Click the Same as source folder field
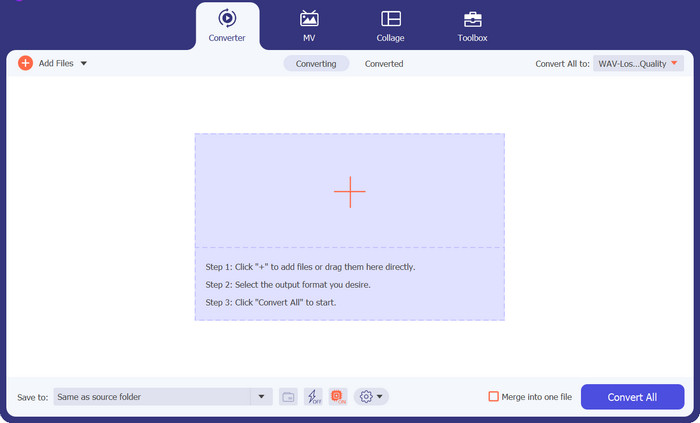Viewport: 700px width, 423px height. click(150, 397)
